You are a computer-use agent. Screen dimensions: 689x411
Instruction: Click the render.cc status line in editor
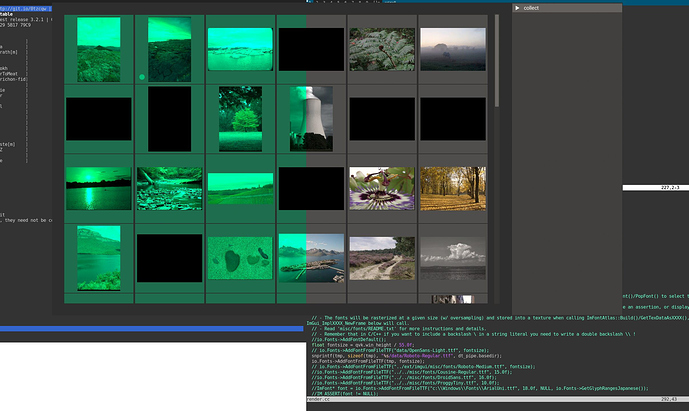click(x=319, y=400)
